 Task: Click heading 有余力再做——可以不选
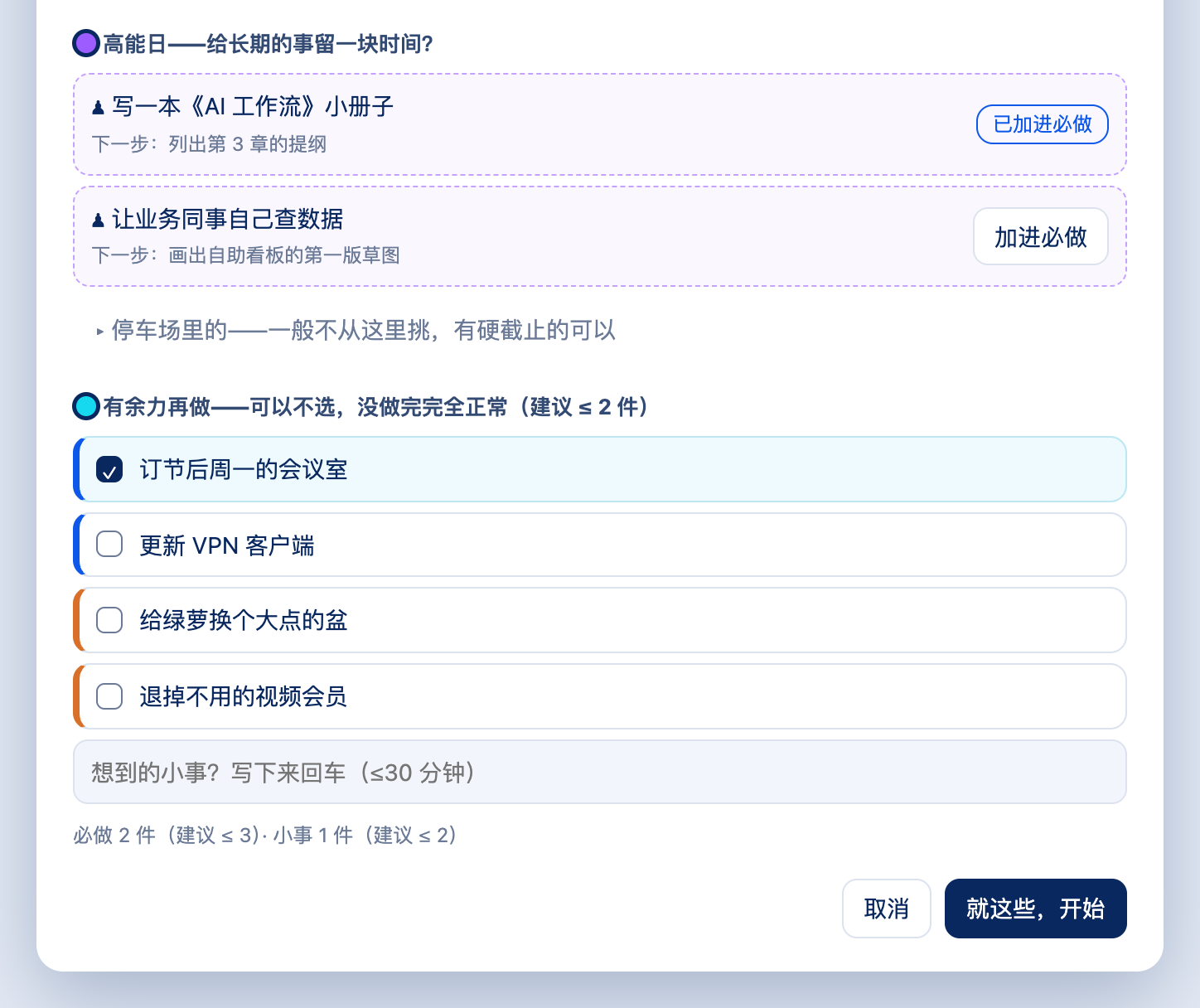pos(218,407)
